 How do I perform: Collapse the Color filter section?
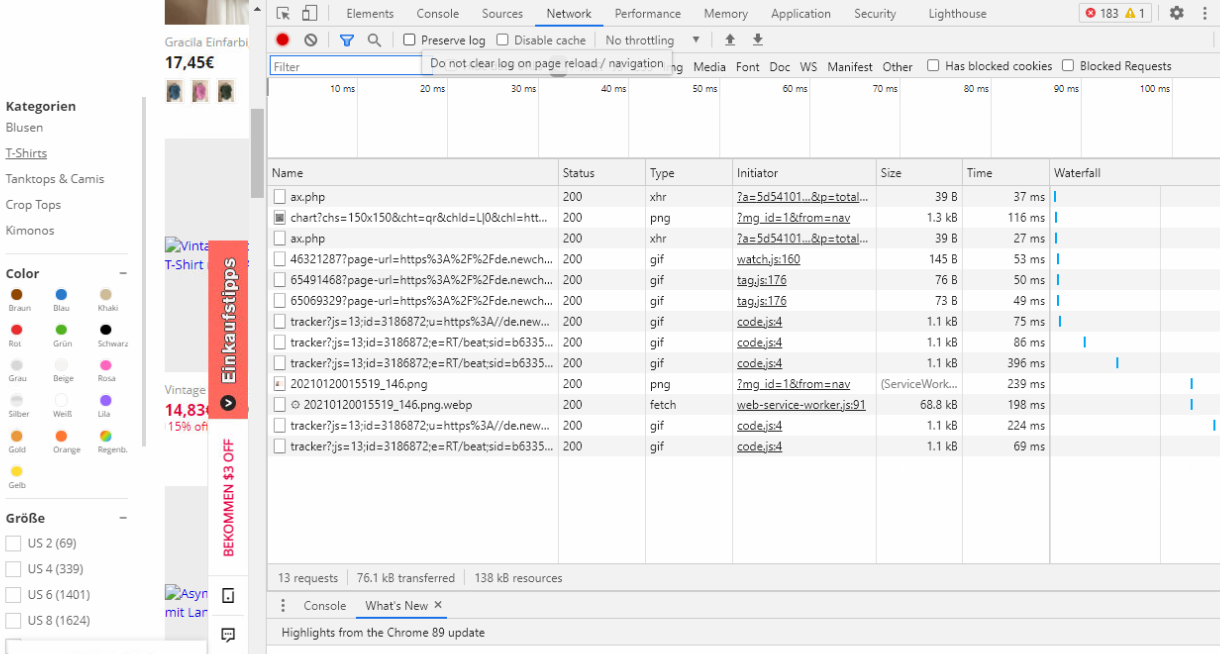click(123, 273)
